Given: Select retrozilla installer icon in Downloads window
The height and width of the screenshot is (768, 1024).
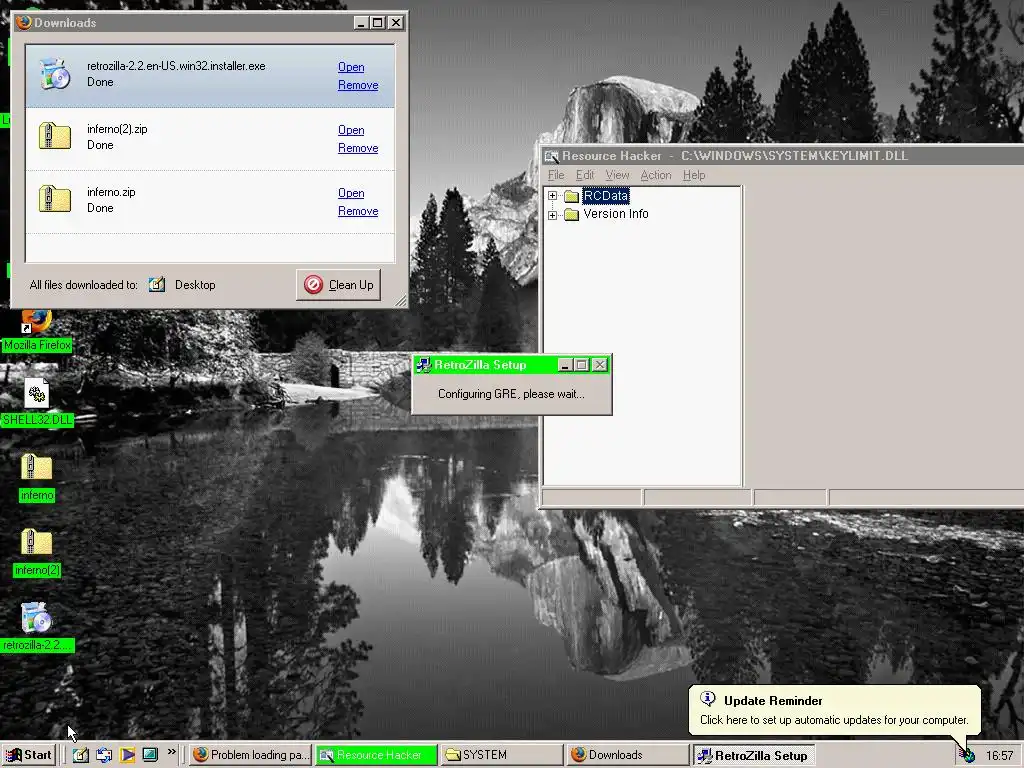Looking at the screenshot, I should 54,74.
